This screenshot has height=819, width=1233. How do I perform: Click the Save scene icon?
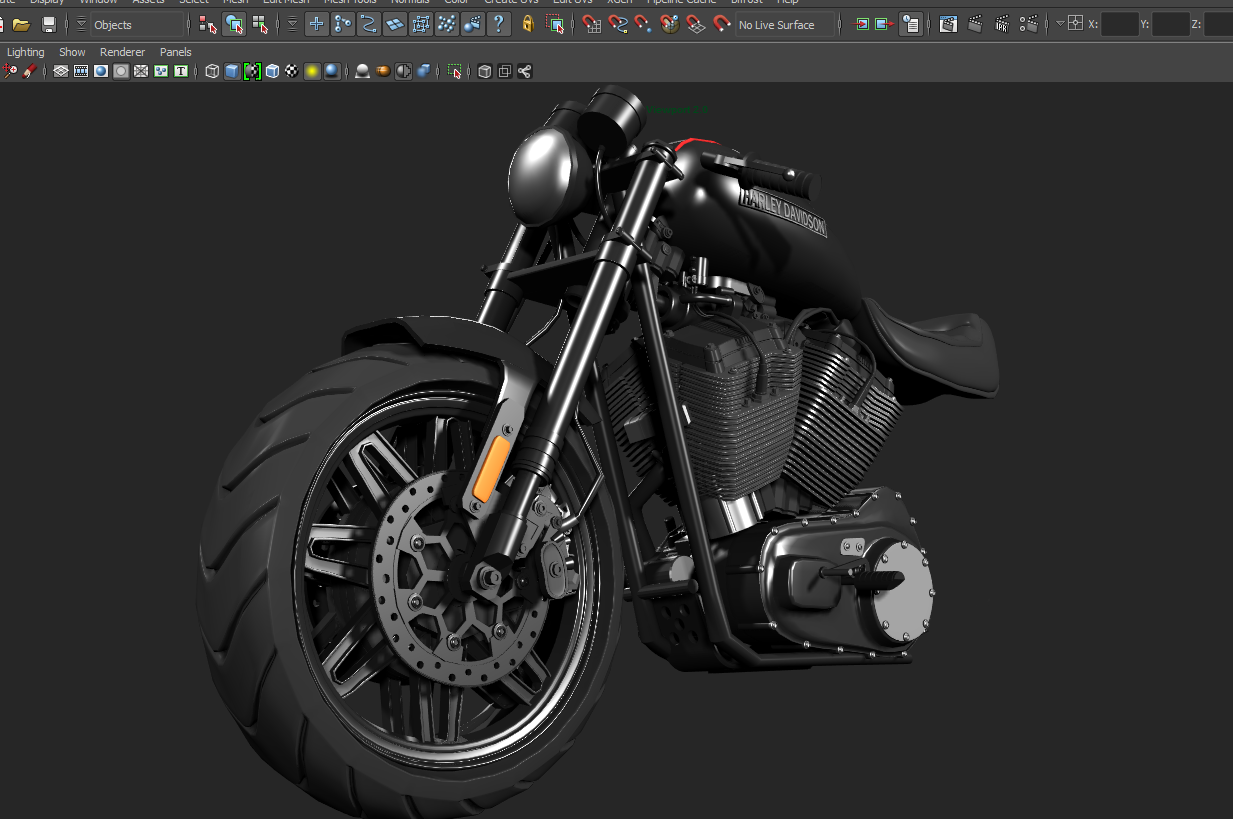click(x=48, y=25)
